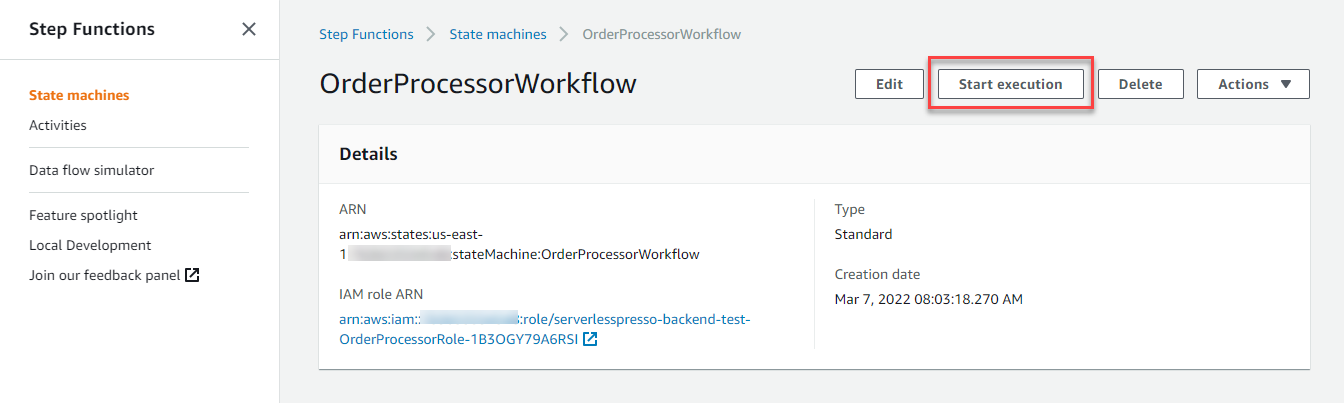This screenshot has height=403, width=1344.
Task: Close the Step Functions sidebar panel
Action: coord(249,29)
